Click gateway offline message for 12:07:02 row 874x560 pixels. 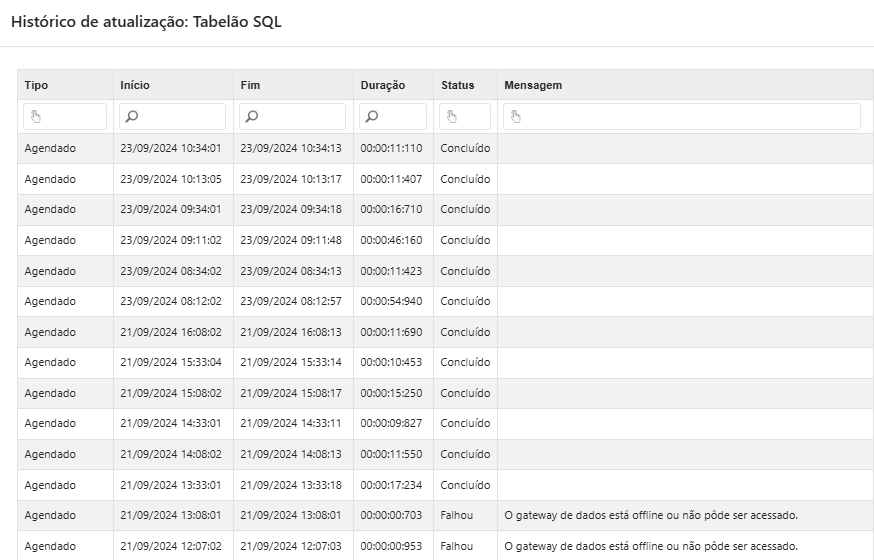tap(651, 547)
